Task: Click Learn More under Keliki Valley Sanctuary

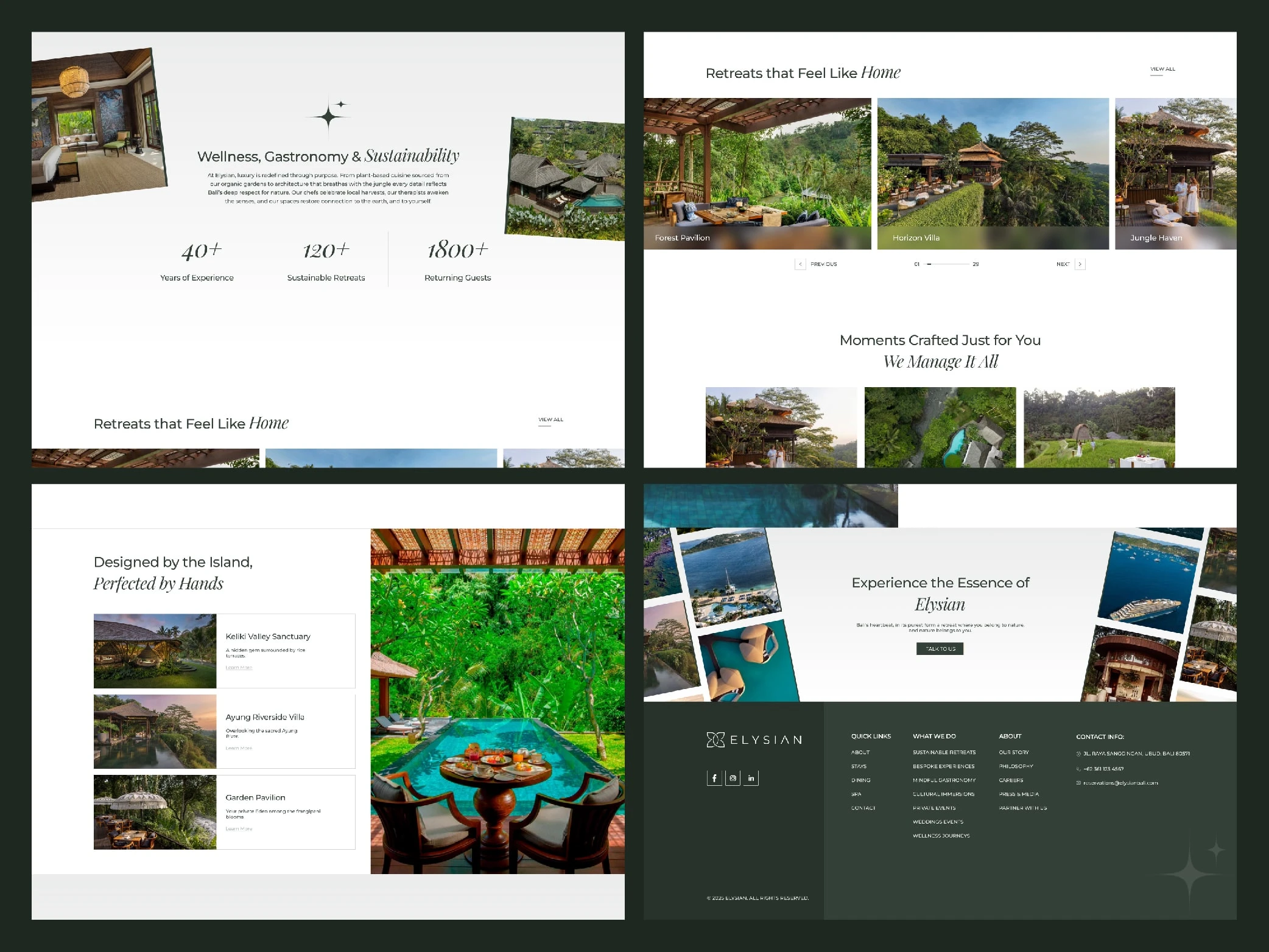Action: pyautogui.click(x=239, y=668)
